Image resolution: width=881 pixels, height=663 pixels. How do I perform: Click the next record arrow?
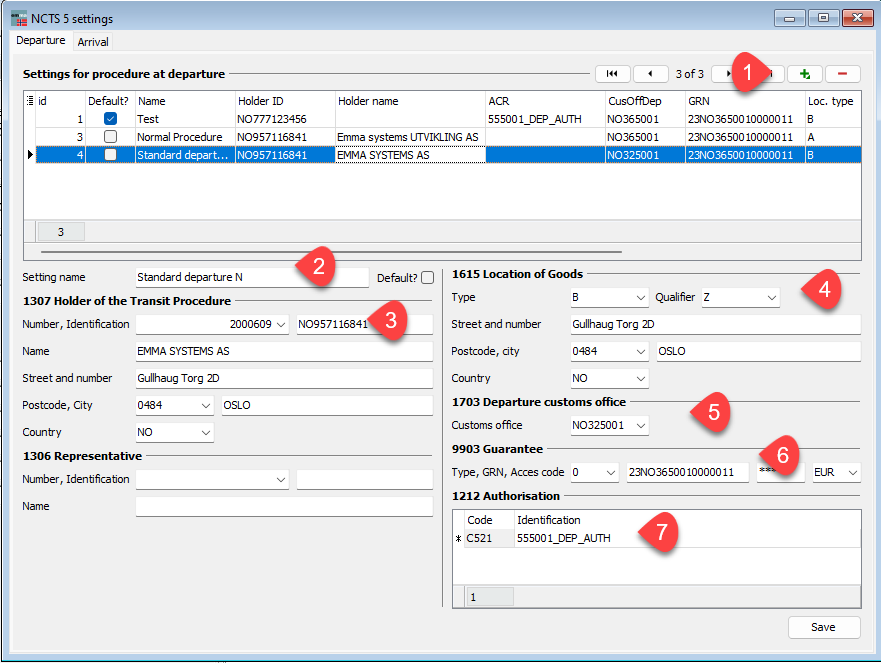click(x=728, y=73)
